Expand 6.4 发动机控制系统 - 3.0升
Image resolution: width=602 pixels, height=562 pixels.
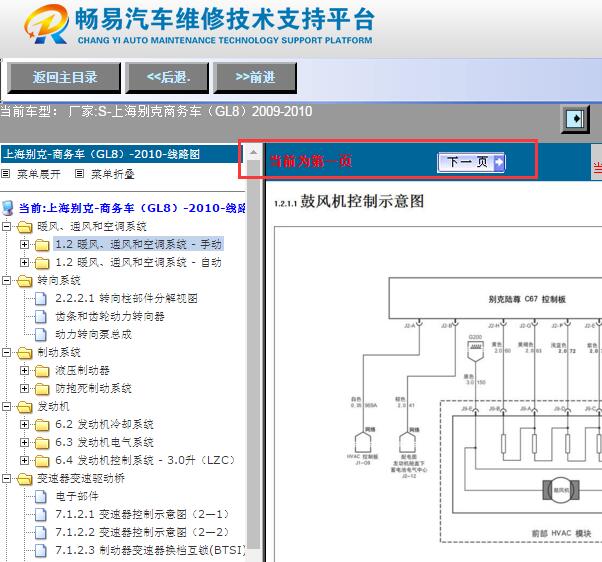point(25,460)
